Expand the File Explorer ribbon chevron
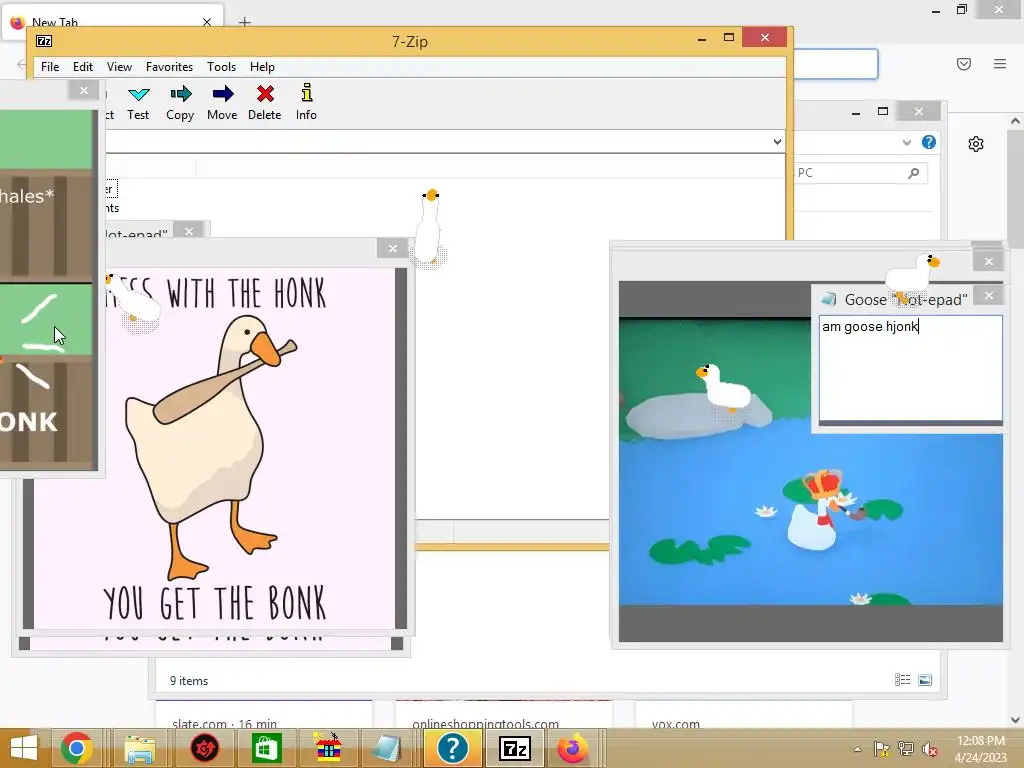This screenshot has width=1024, height=768. [906, 142]
